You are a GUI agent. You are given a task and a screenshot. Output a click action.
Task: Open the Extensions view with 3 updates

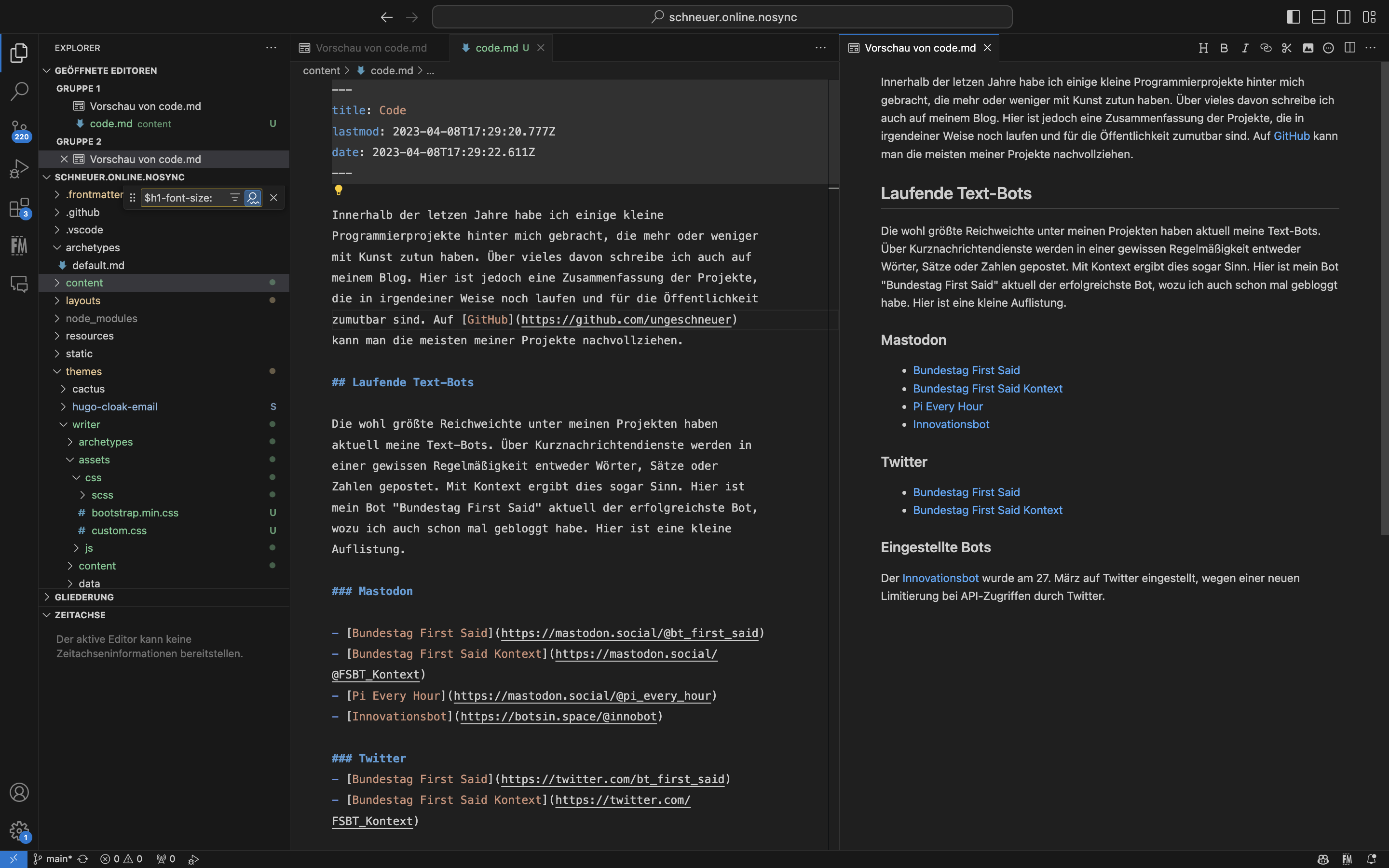(19, 208)
